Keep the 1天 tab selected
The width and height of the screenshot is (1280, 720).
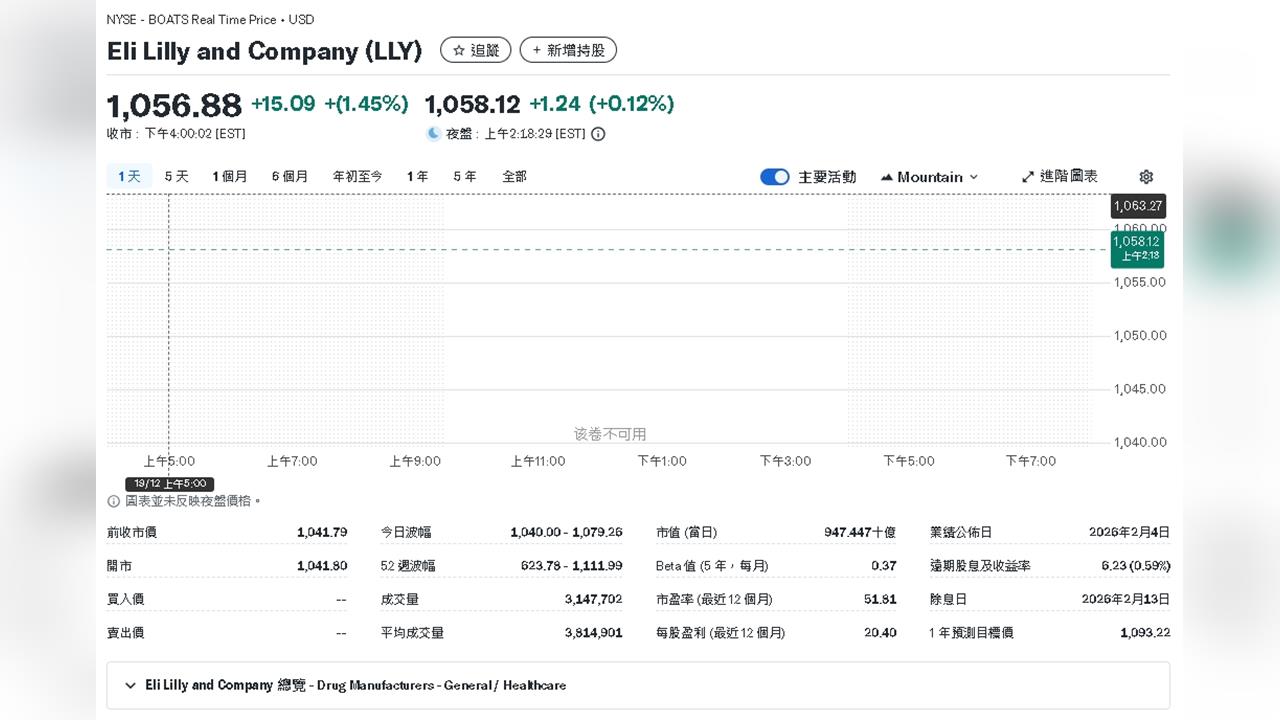(128, 175)
